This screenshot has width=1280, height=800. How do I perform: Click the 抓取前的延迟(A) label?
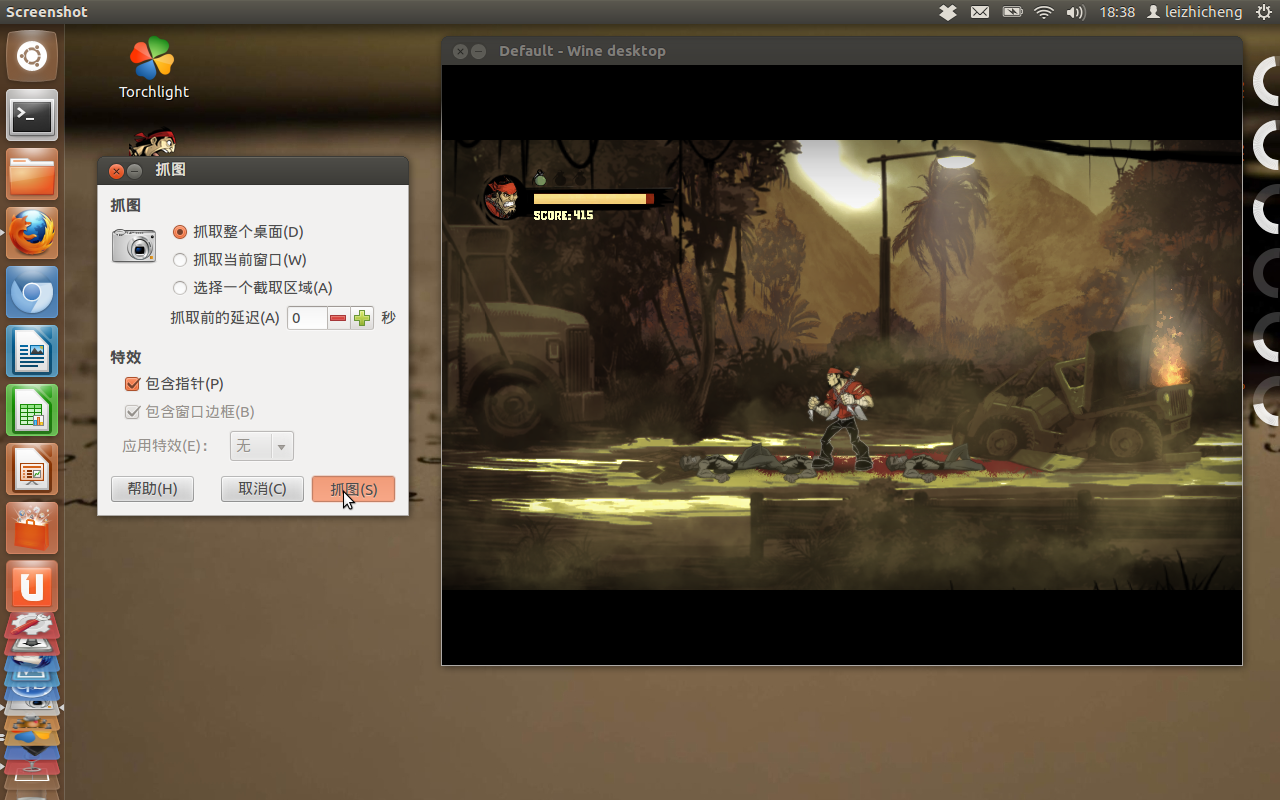tap(225, 318)
